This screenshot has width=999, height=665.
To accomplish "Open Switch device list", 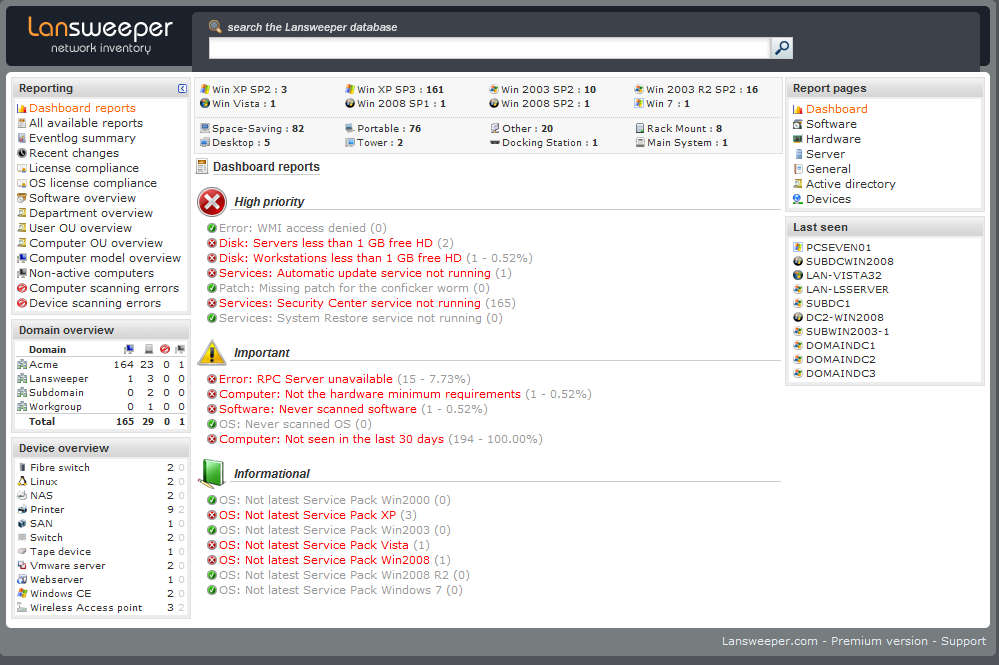I will pos(47,538).
